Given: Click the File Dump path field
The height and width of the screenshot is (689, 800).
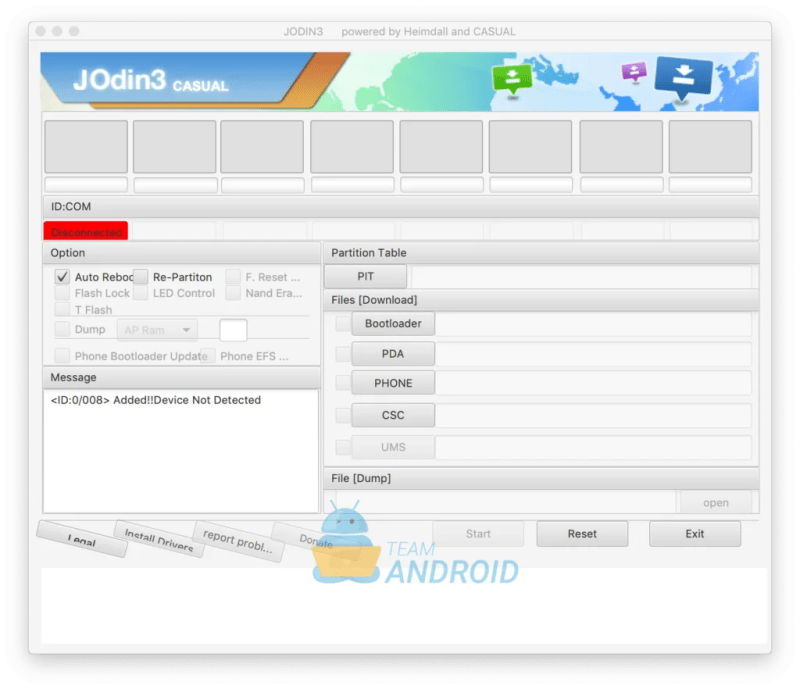Looking at the screenshot, I should 506,502.
